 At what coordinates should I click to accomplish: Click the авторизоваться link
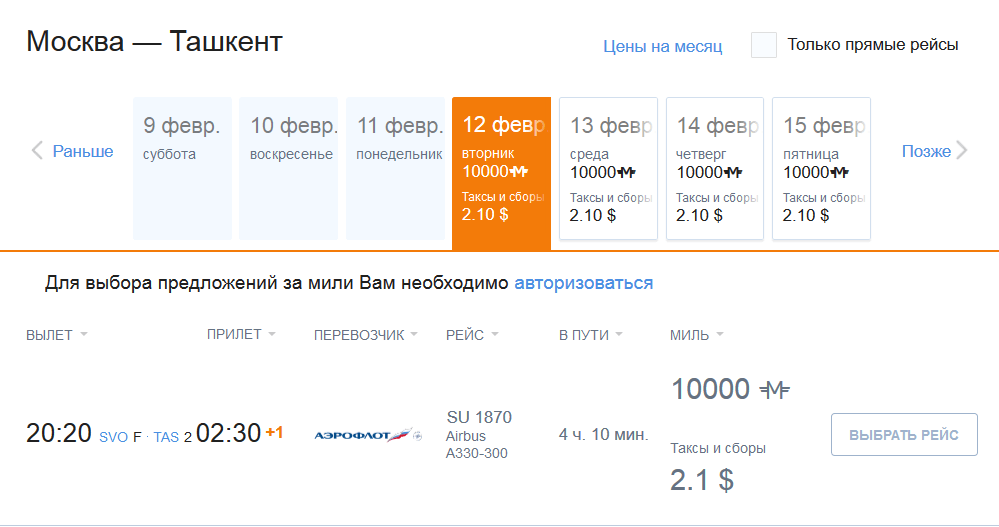pos(584,283)
